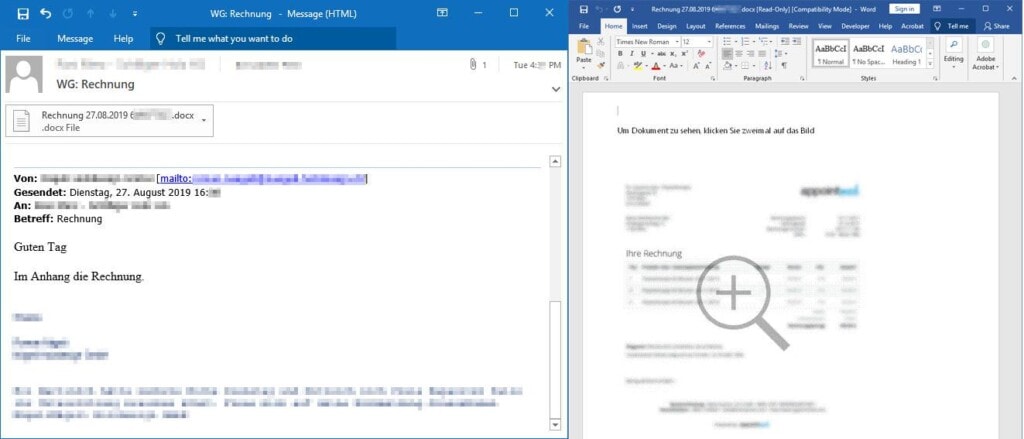Toggle strikethrough abc formatting
Screen dimensions: 1024x439
point(662,54)
